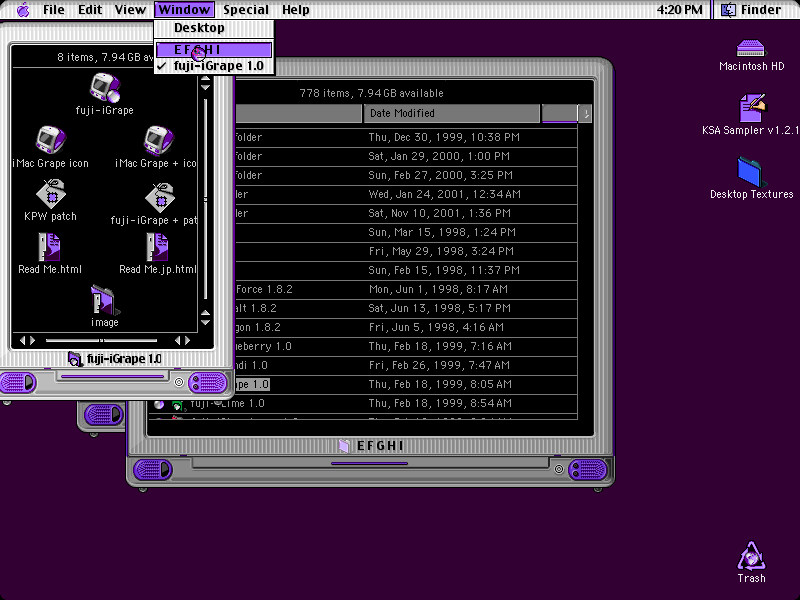The width and height of the screenshot is (800, 600).
Task: Click the top up-arrow of fuji-iGrape vertical scrollbar
Action: [x=206, y=79]
